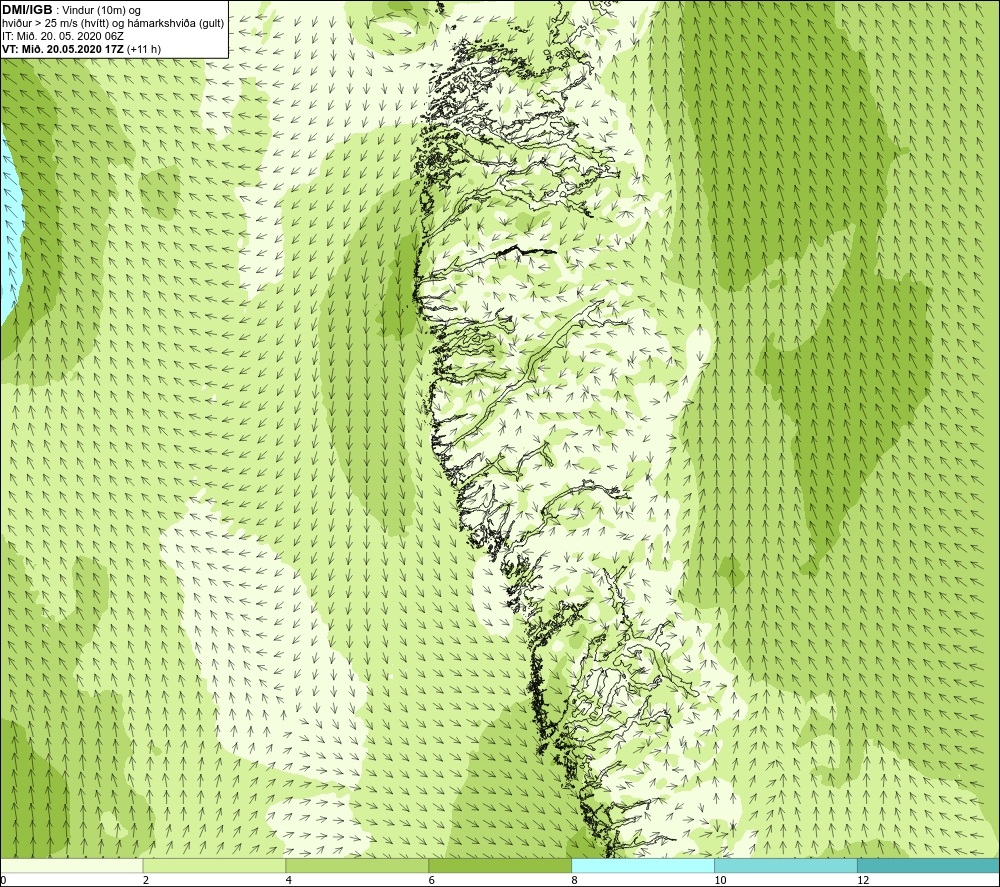Click the 10–12 m/s cyan legend swatch
The width and height of the screenshot is (1000, 887).
(786, 865)
